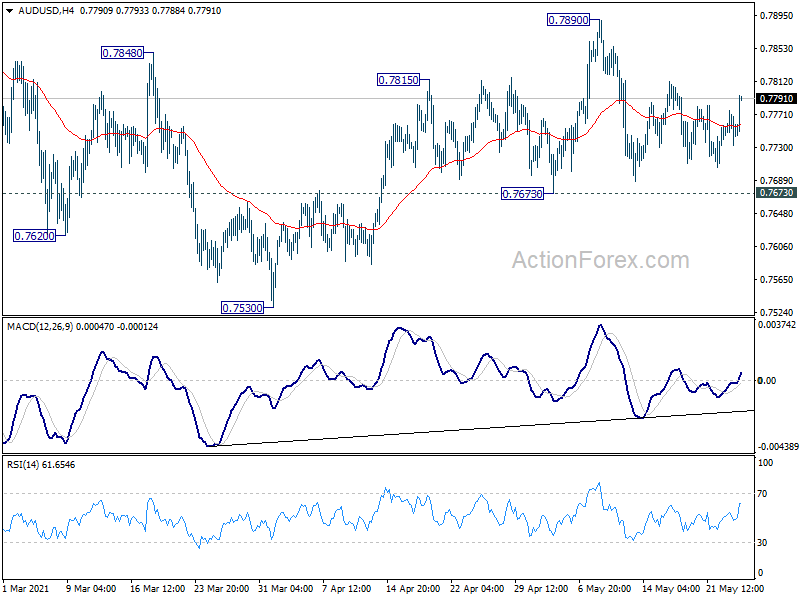Click the 0.78900 high price label

pos(568,20)
